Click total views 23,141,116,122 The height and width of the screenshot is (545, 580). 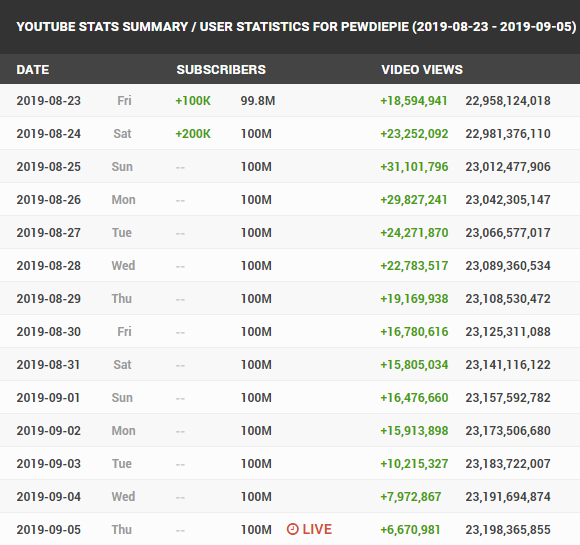(x=508, y=364)
